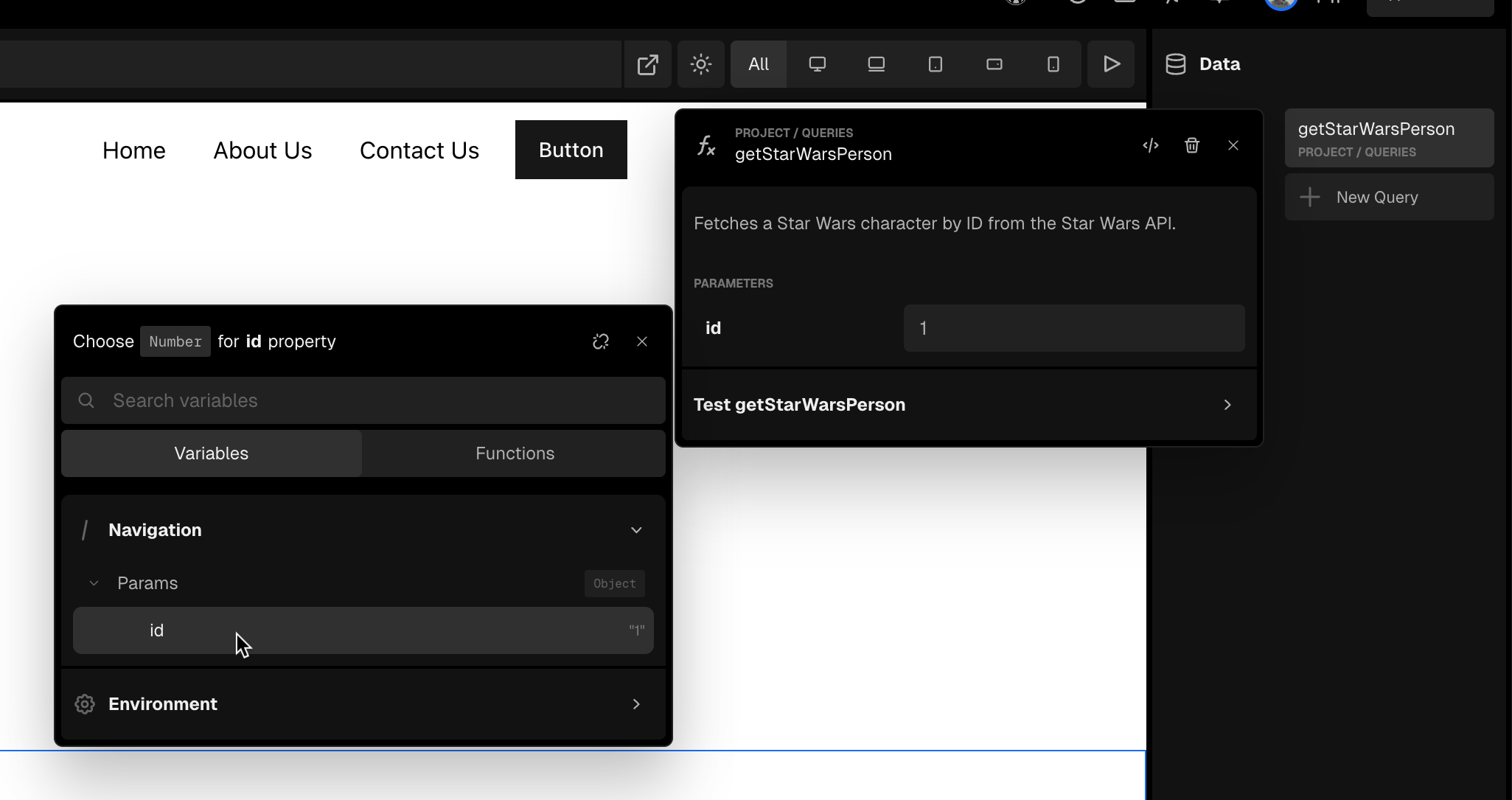
Task: Click the Environment gear icon
Action: (x=85, y=704)
